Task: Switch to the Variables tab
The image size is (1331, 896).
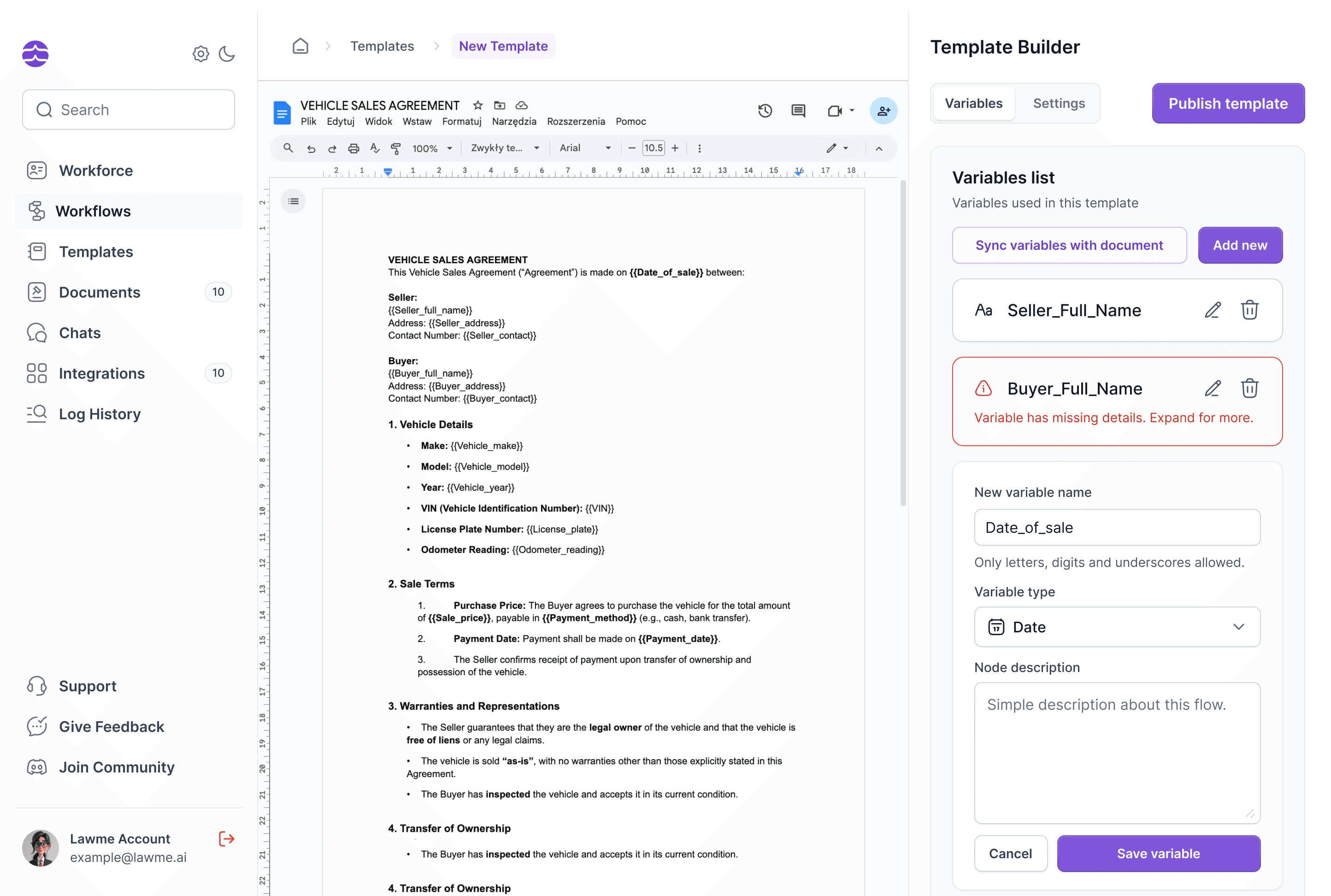Action: tap(973, 103)
